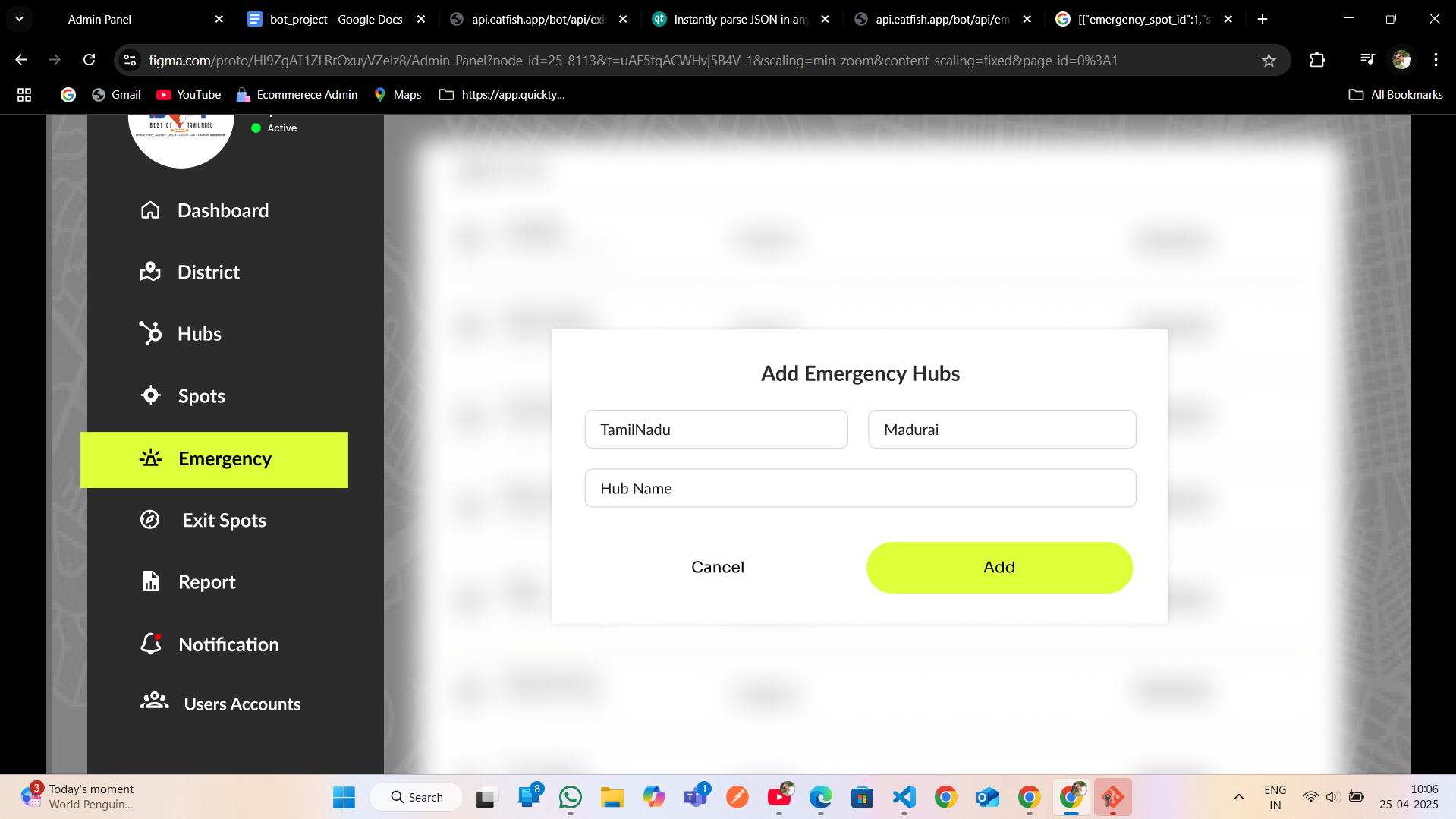The height and width of the screenshot is (819, 1456).
Task: Bookmark this page with star icon
Action: click(x=1269, y=61)
